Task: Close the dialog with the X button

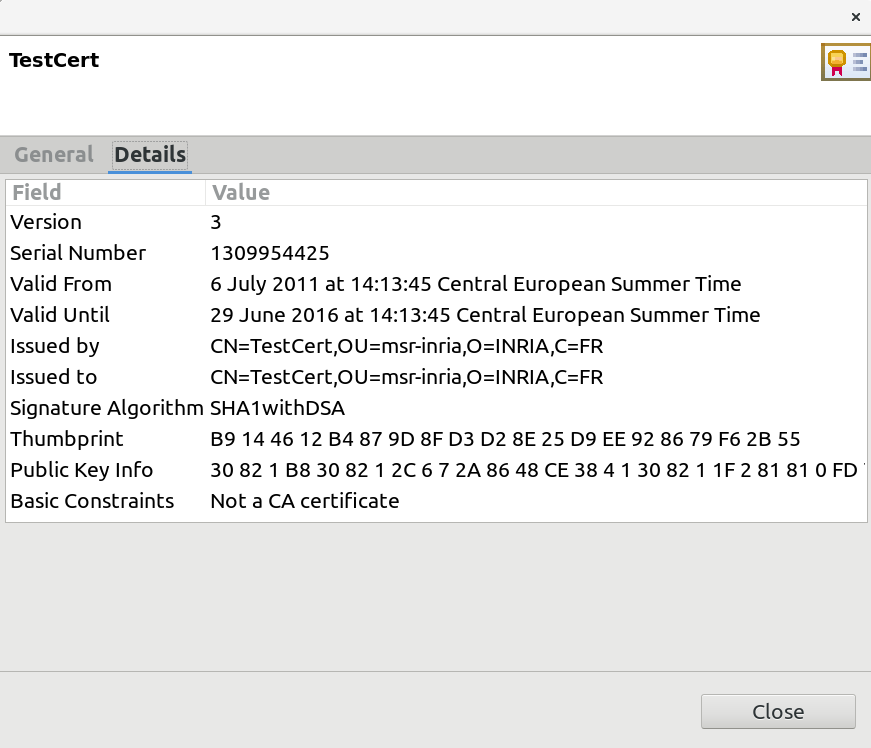Action: [x=856, y=17]
